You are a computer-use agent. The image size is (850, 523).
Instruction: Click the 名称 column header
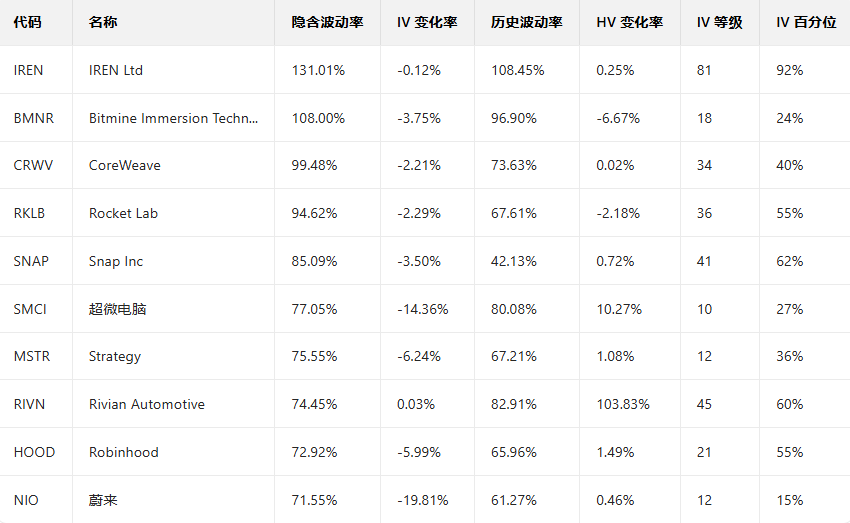(102, 22)
